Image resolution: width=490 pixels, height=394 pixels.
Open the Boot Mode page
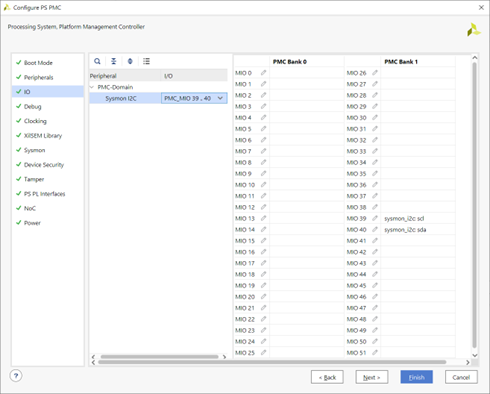pos(38,63)
